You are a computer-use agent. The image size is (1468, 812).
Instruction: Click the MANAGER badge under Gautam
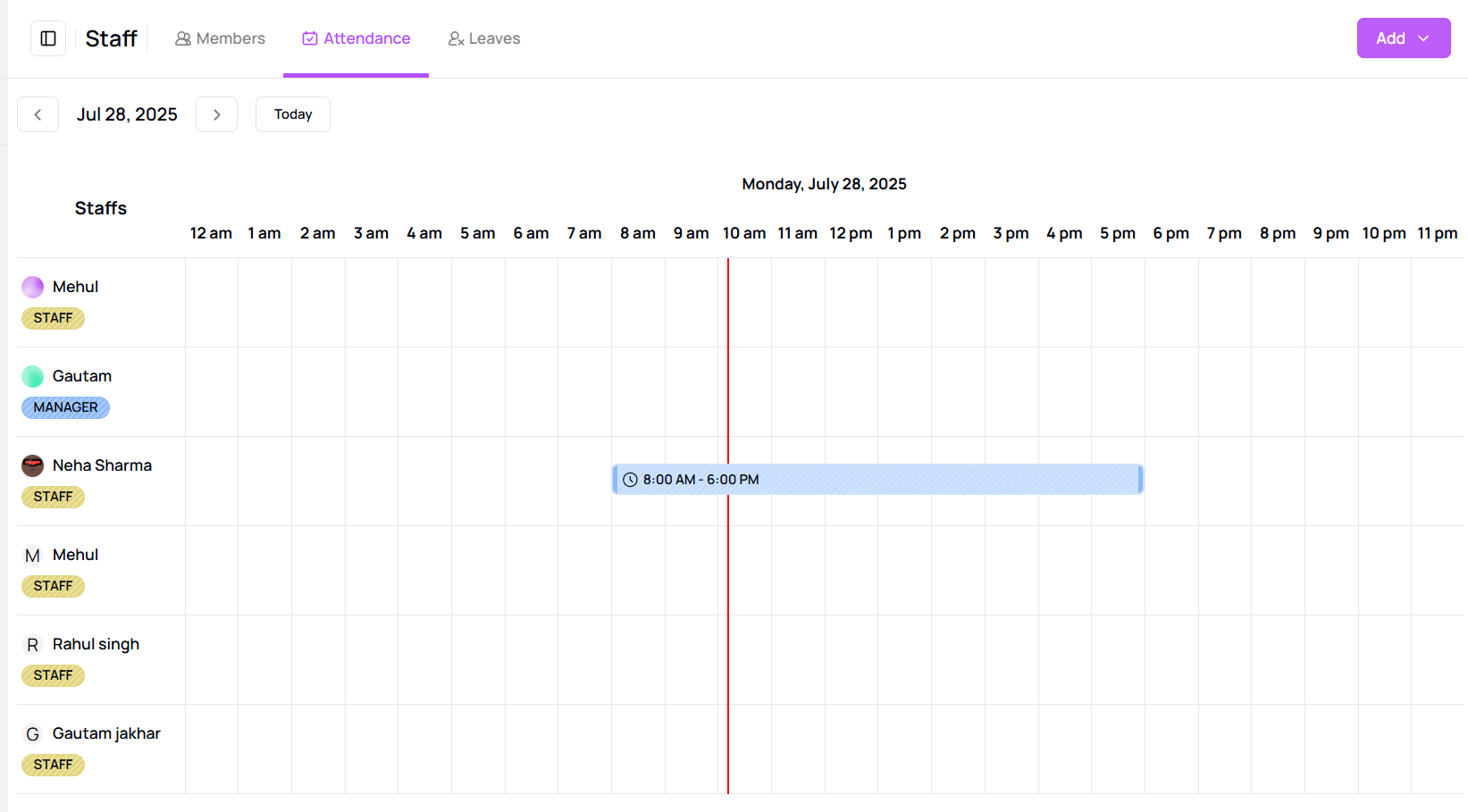point(65,407)
